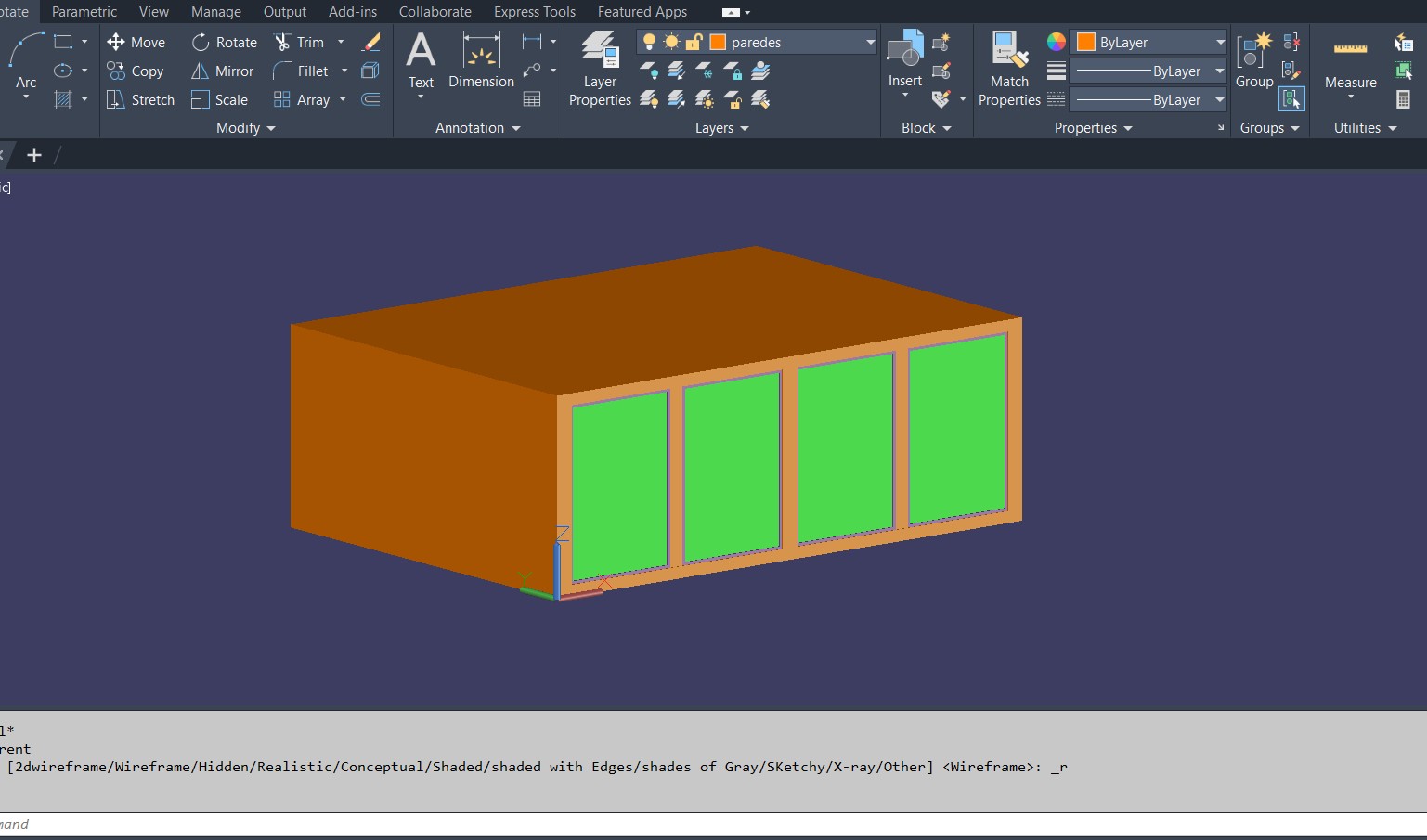Open the paredes layer dropdown
The image size is (1427, 840).
tap(869, 42)
